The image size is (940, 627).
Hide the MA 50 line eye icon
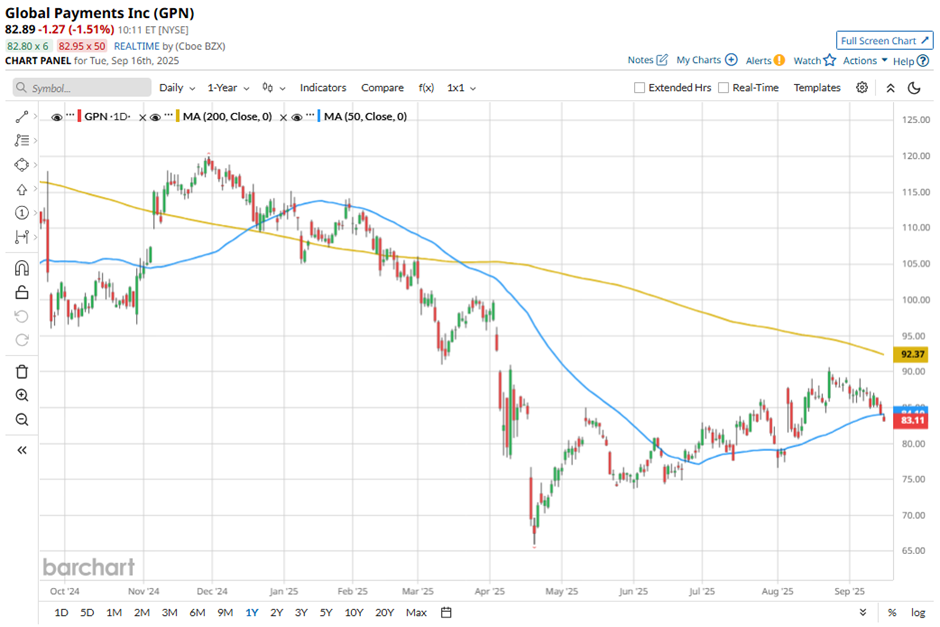pyautogui.click(x=297, y=117)
